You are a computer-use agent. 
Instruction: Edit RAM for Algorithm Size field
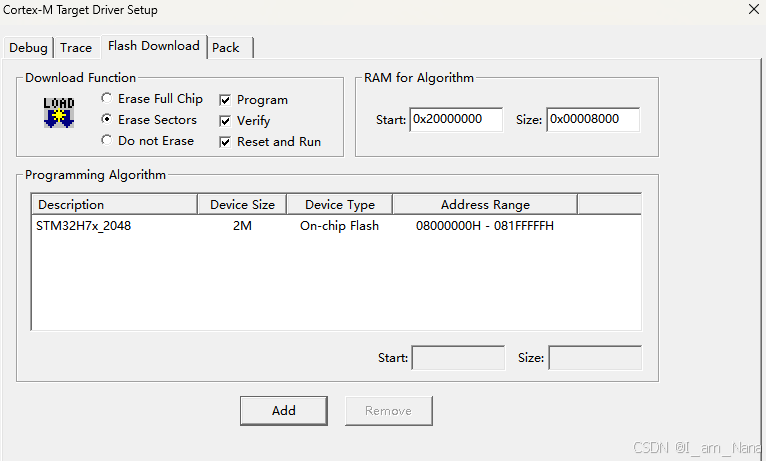coord(593,120)
